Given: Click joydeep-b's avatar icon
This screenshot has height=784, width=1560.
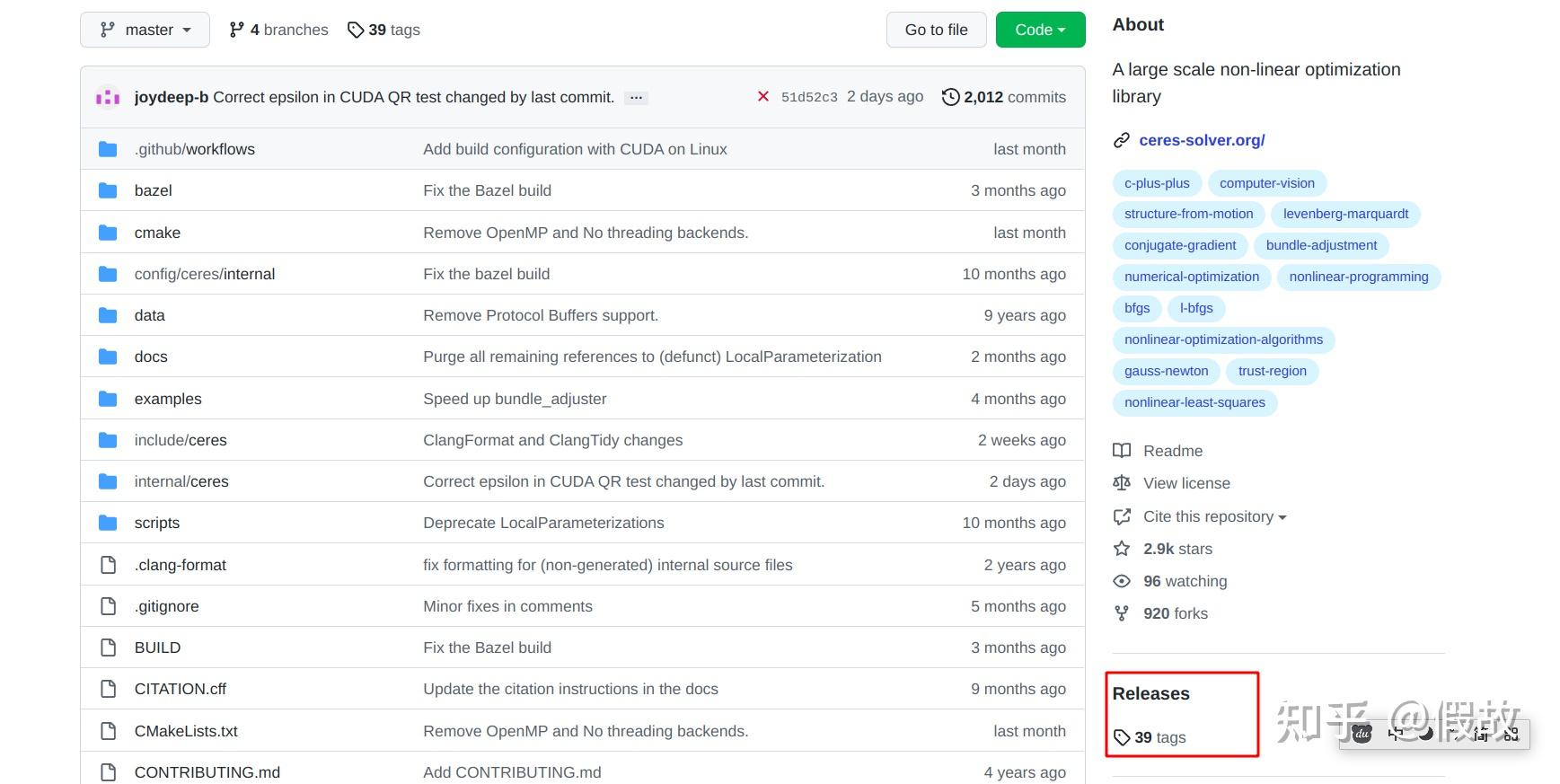Looking at the screenshot, I should coord(108,97).
